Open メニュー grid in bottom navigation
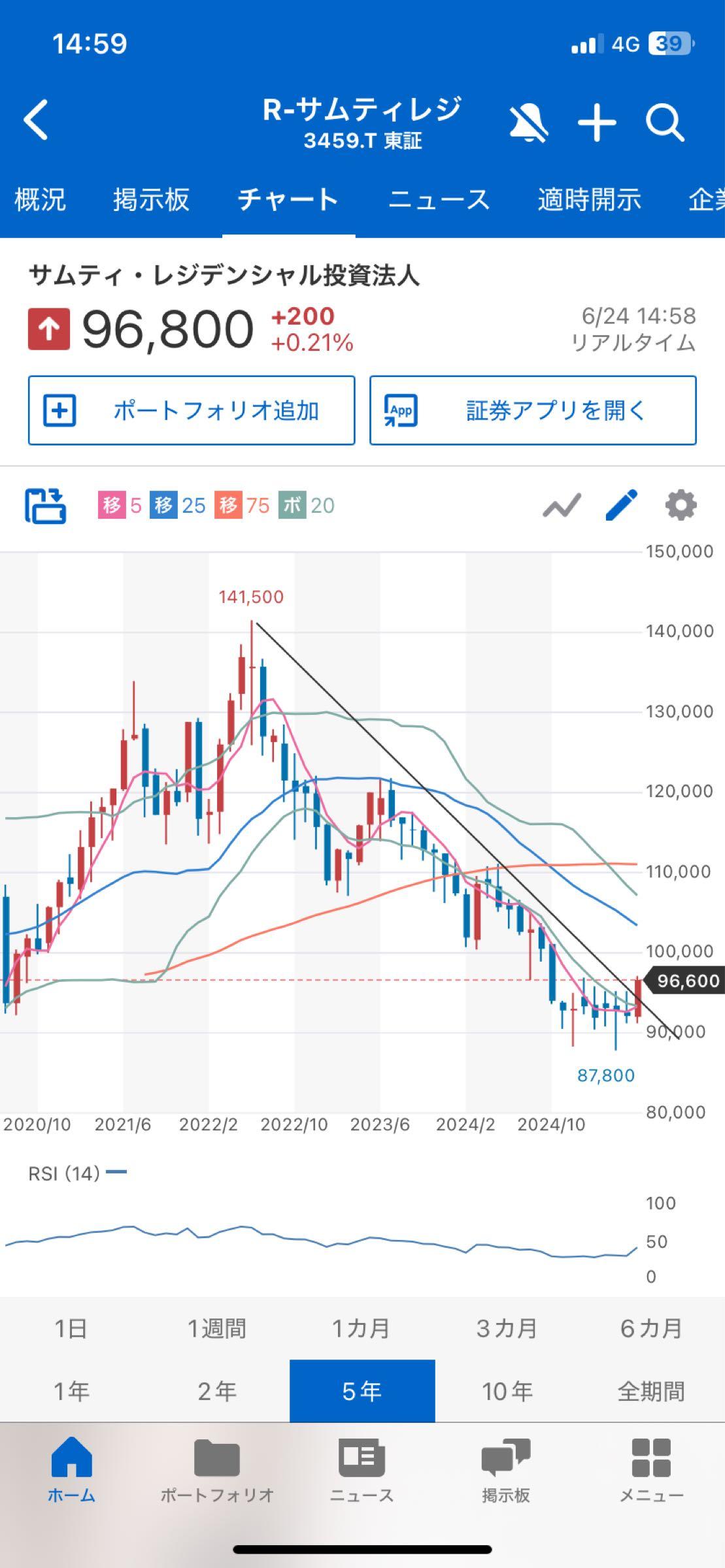725x1568 pixels. [651, 1468]
